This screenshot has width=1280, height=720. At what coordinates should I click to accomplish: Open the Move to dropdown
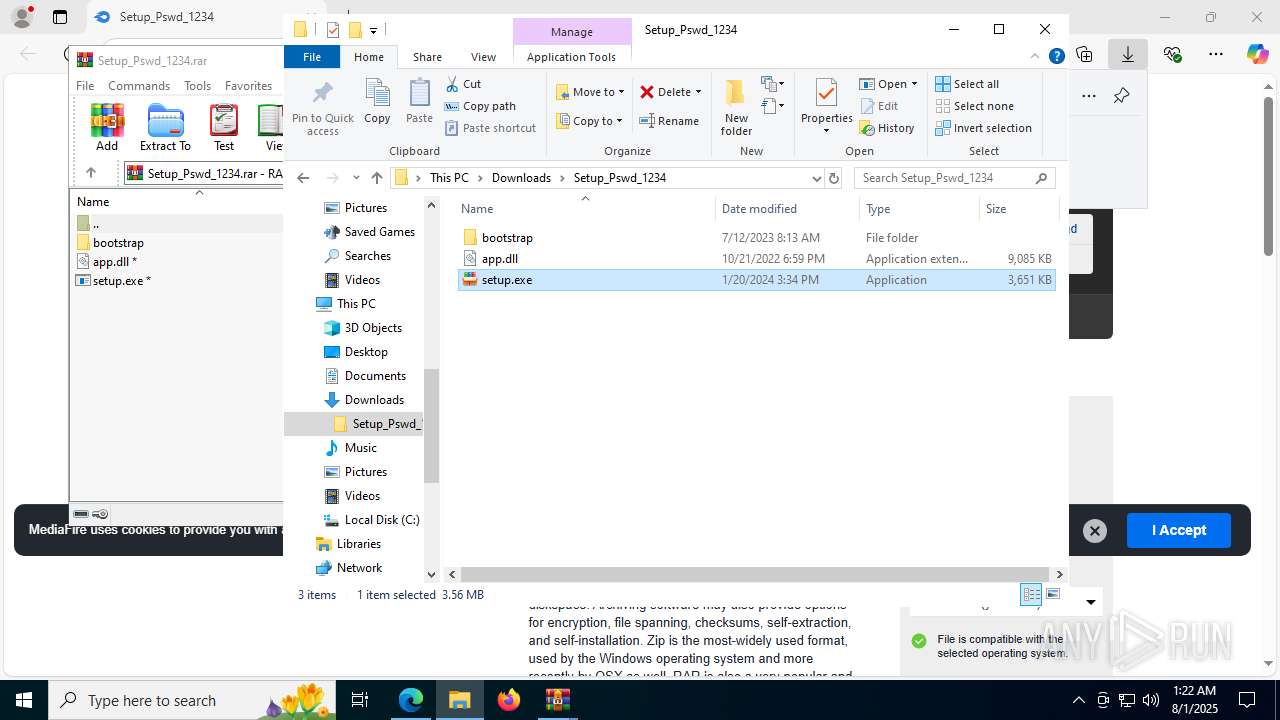[590, 92]
